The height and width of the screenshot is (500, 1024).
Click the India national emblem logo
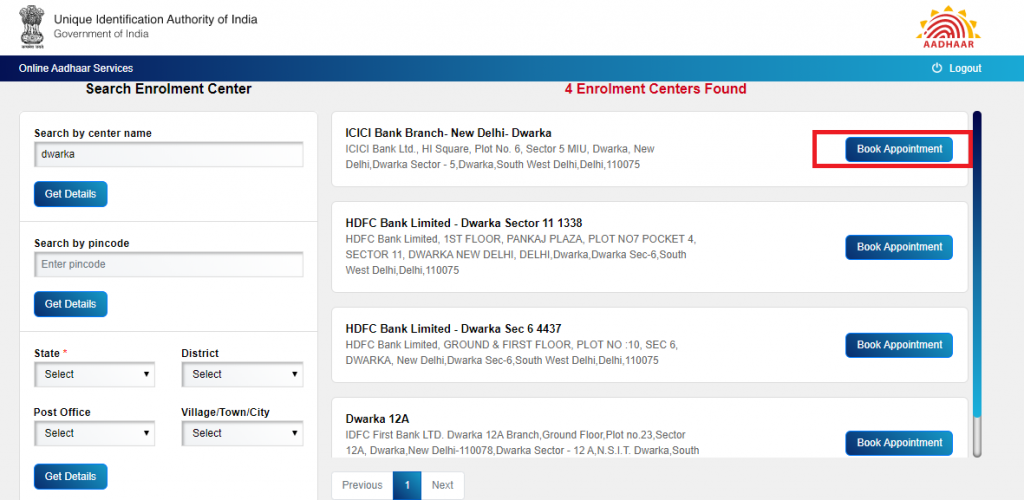click(x=31, y=27)
